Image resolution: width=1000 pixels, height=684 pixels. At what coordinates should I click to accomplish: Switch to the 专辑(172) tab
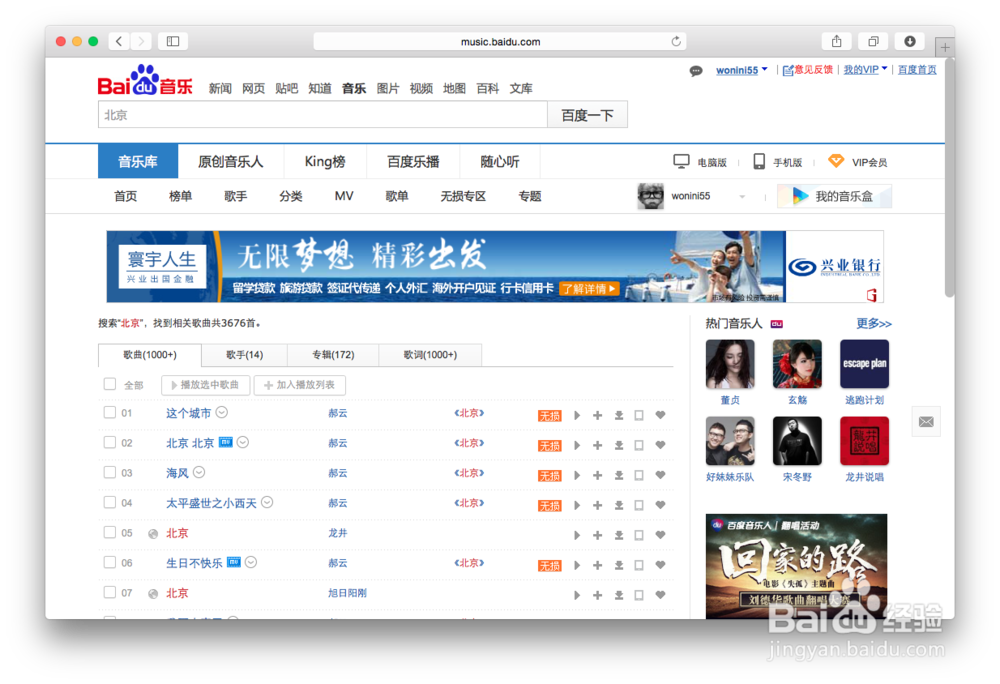[x=333, y=355]
